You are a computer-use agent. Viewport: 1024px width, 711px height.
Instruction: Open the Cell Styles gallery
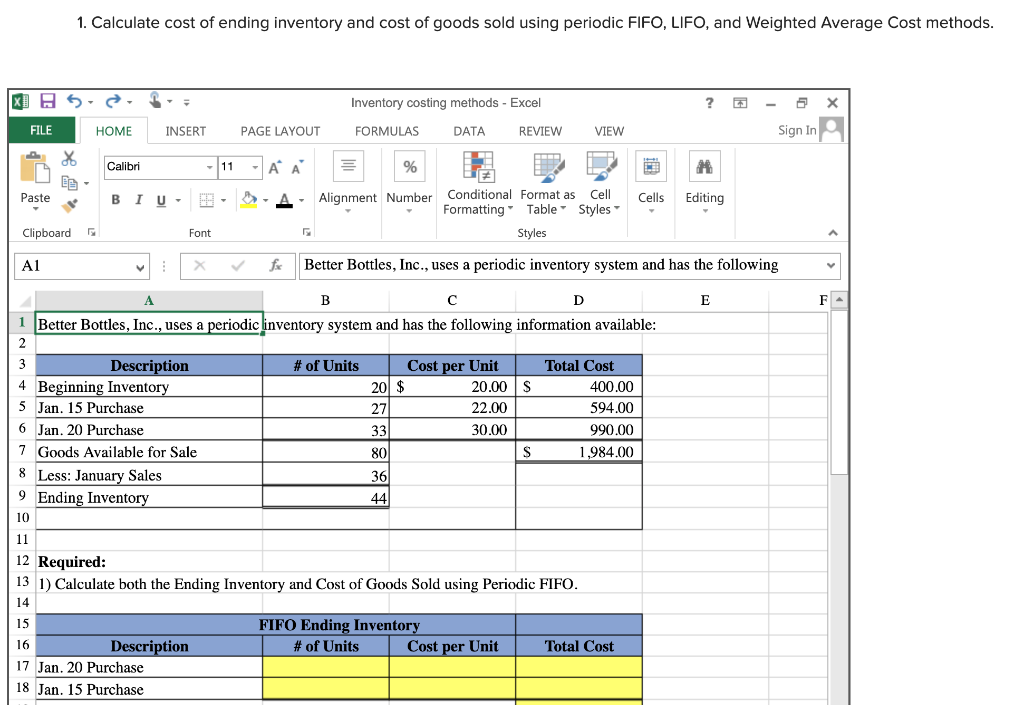[601, 166]
